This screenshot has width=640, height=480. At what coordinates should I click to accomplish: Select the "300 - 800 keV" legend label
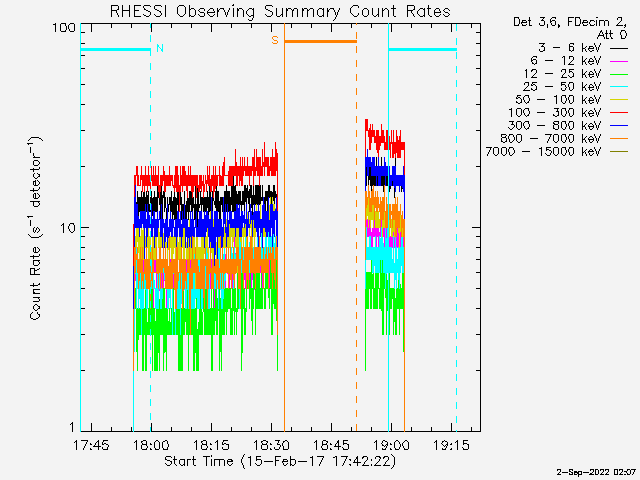pyautogui.click(x=555, y=126)
